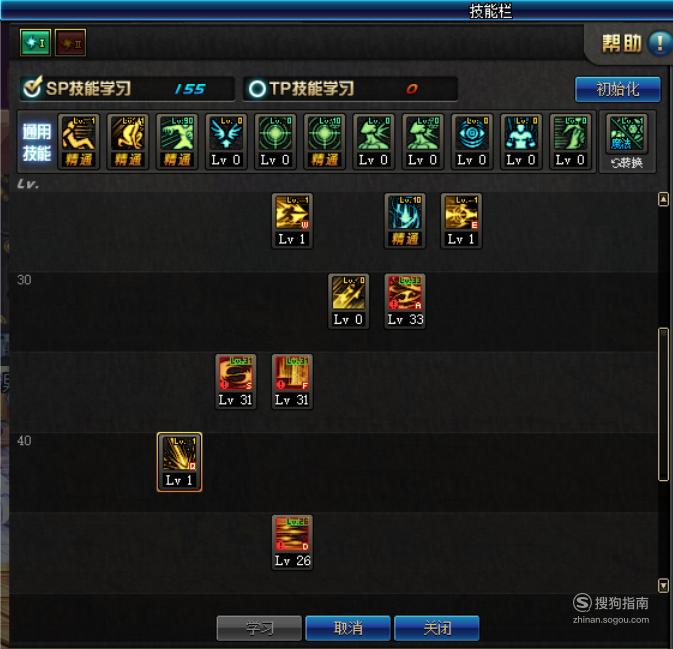This screenshot has width=673, height=649.
Task: Click the highlighted Lv 1 skill at level 40
Action: coord(179,462)
